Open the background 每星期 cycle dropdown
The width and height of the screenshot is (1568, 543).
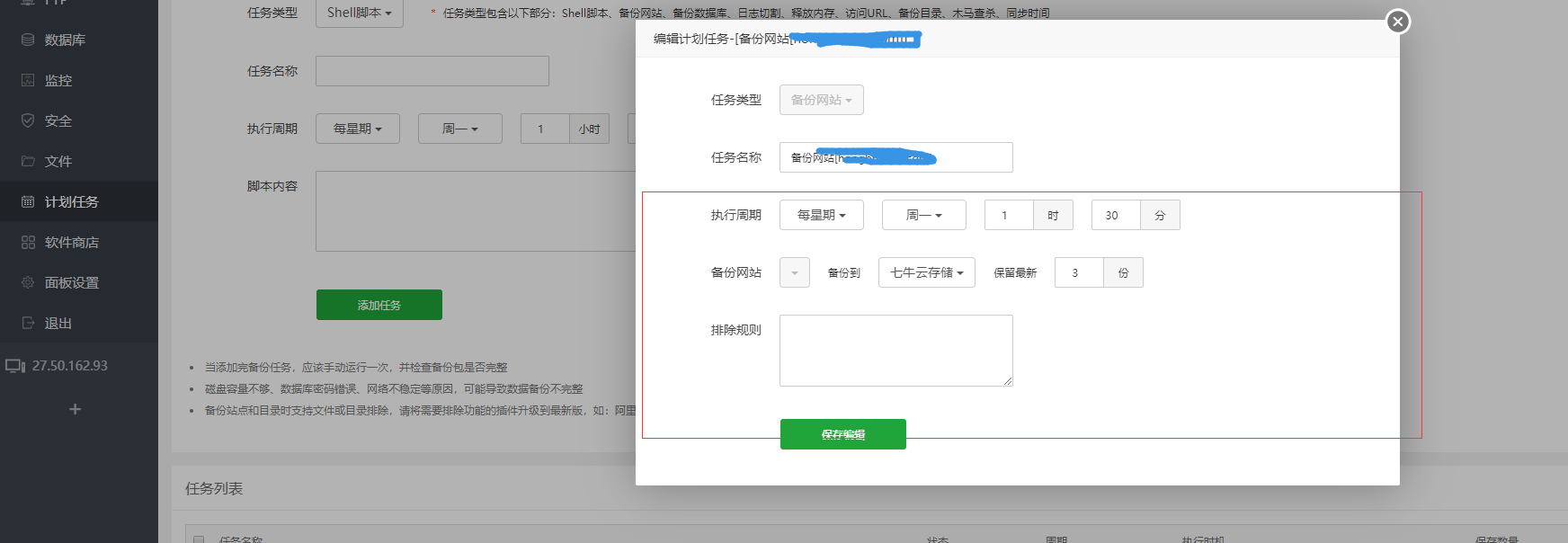tap(358, 129)
